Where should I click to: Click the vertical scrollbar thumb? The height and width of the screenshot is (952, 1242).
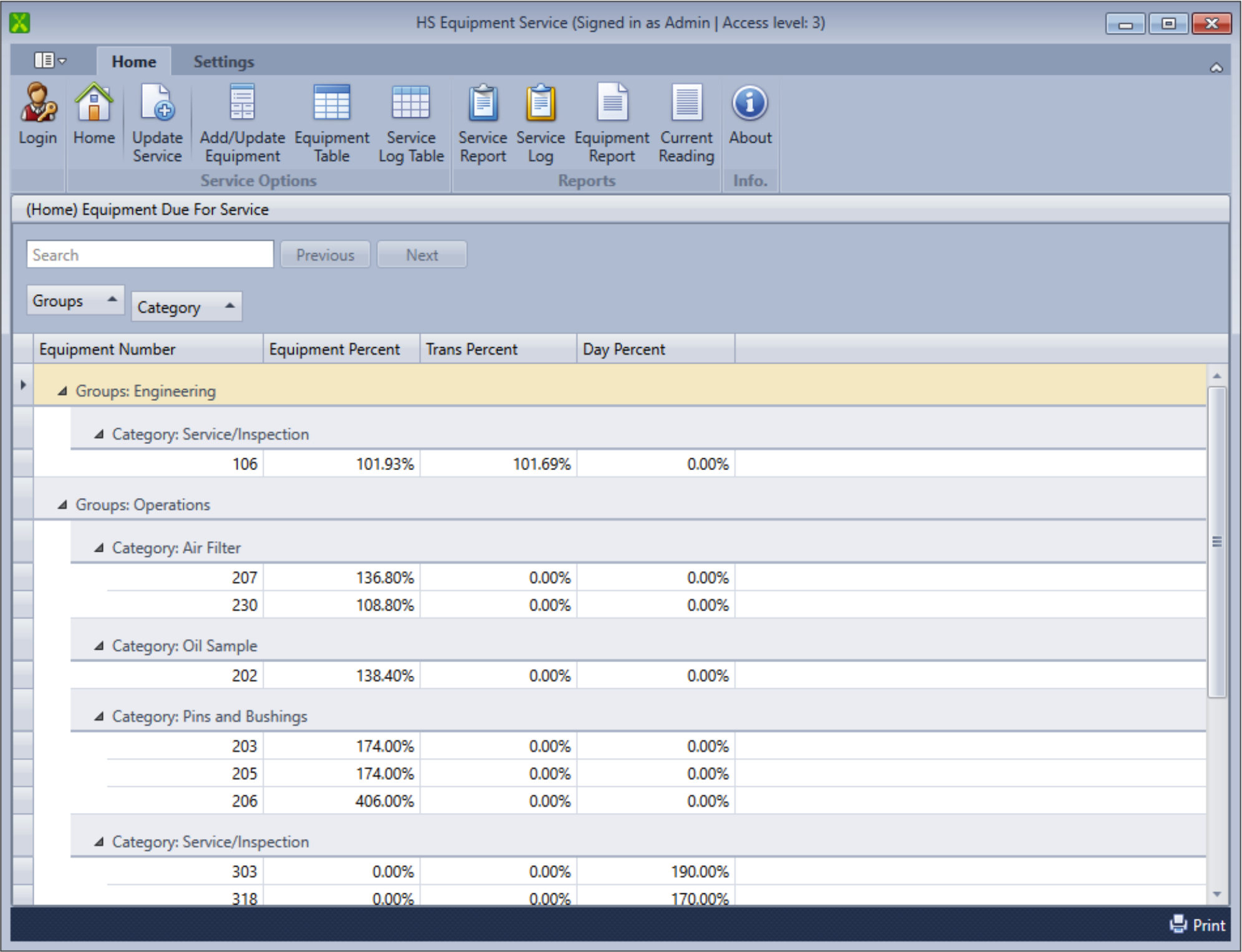click(x=1216, y=541)
